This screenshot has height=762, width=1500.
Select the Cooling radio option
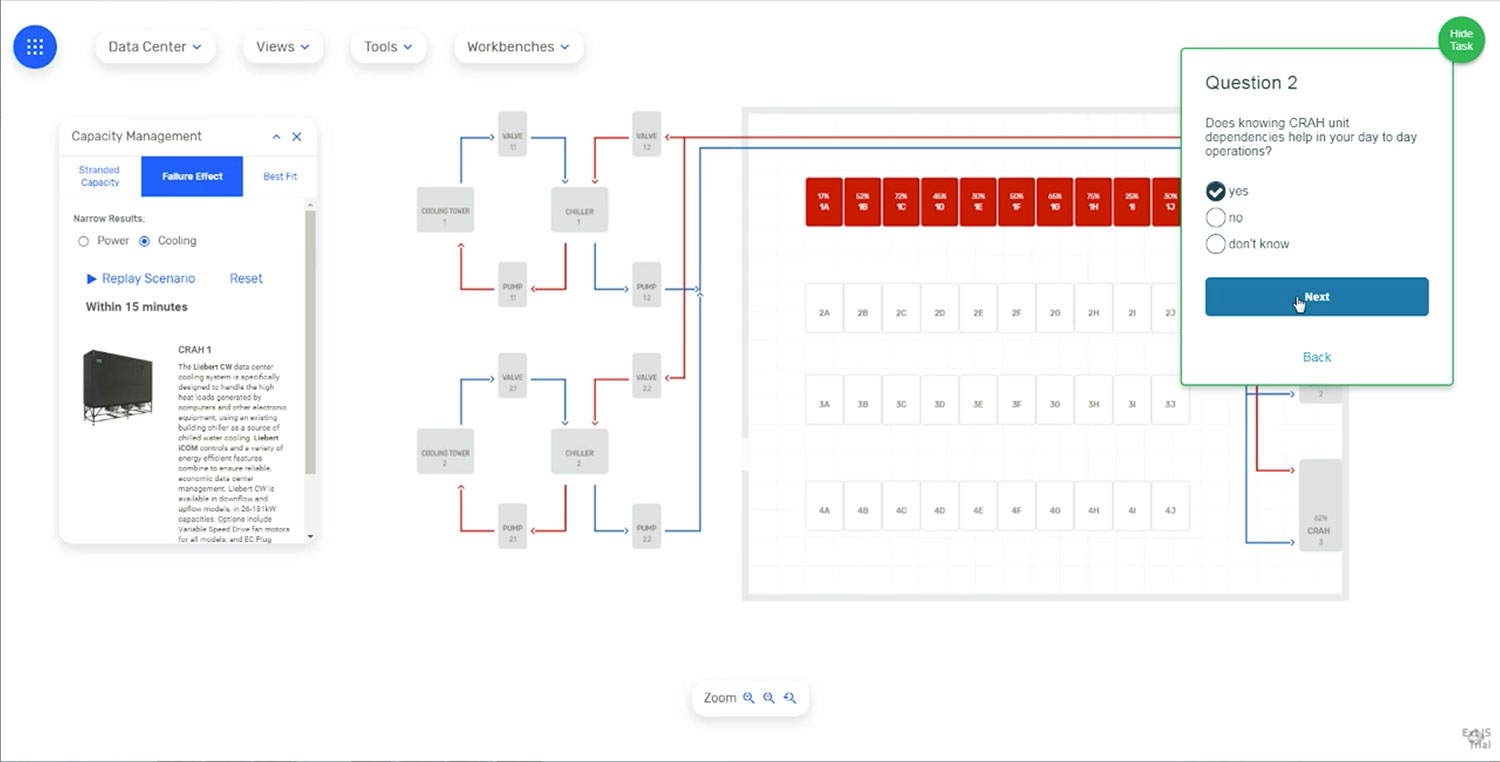pyautogui.click(x=145, y=241)
